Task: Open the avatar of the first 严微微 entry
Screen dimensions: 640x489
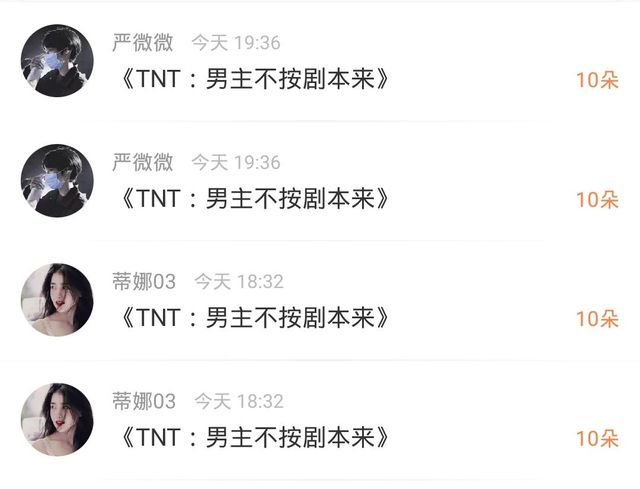Action: [x=57, y=60]
